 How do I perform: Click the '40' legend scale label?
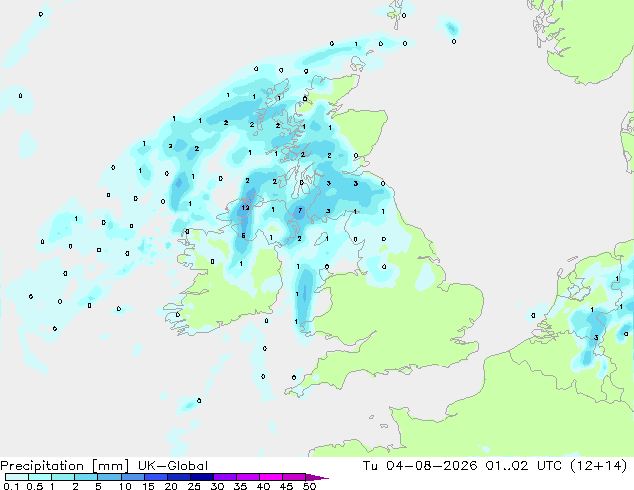click(x=263, y=486)
